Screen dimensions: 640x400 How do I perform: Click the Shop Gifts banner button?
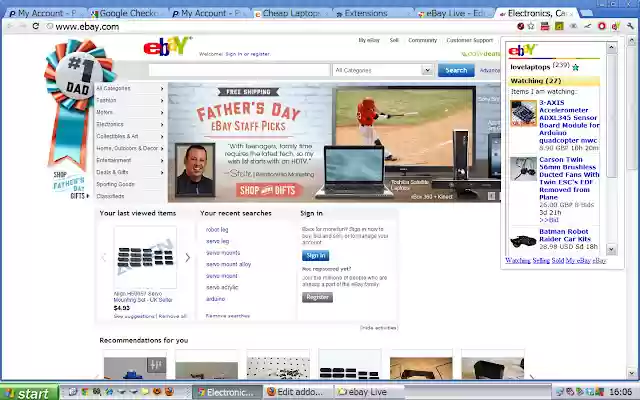269,190
